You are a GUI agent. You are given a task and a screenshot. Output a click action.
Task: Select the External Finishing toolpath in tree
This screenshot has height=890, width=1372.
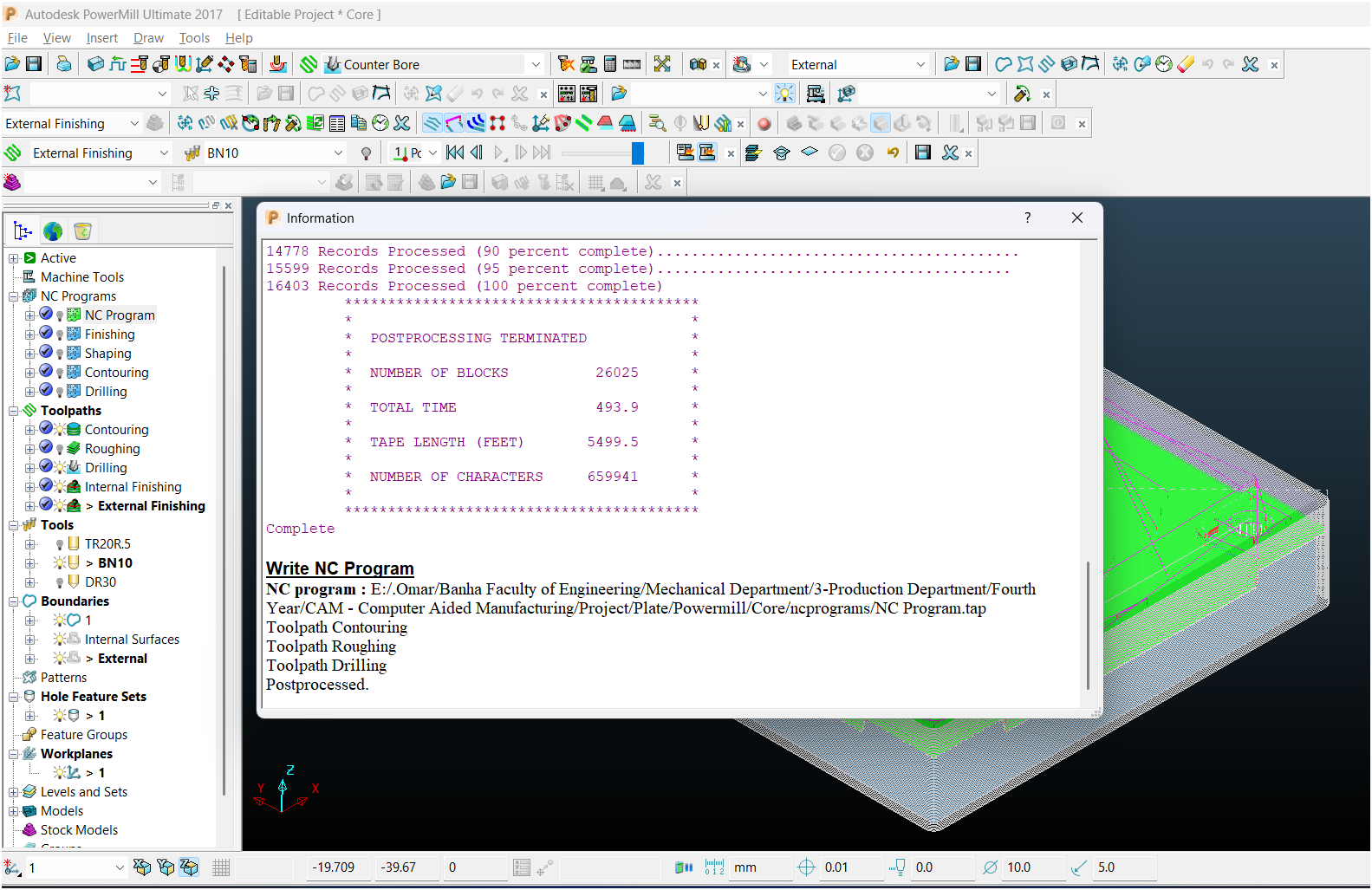click(x=152, y=506)
